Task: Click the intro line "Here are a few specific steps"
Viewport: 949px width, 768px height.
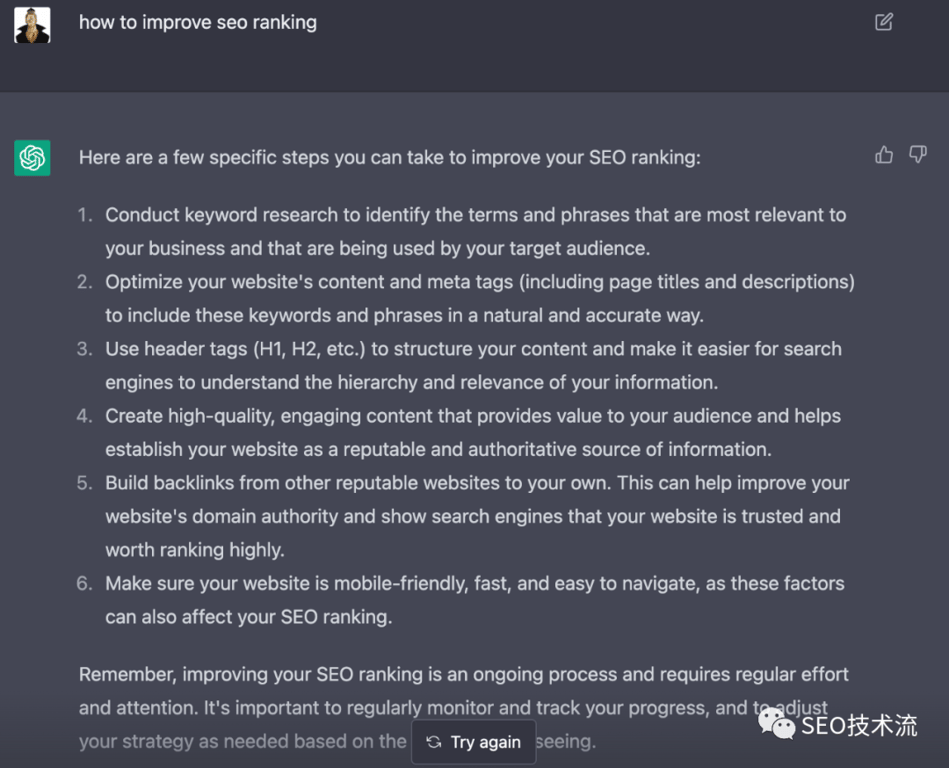Action: coord(390,157)
